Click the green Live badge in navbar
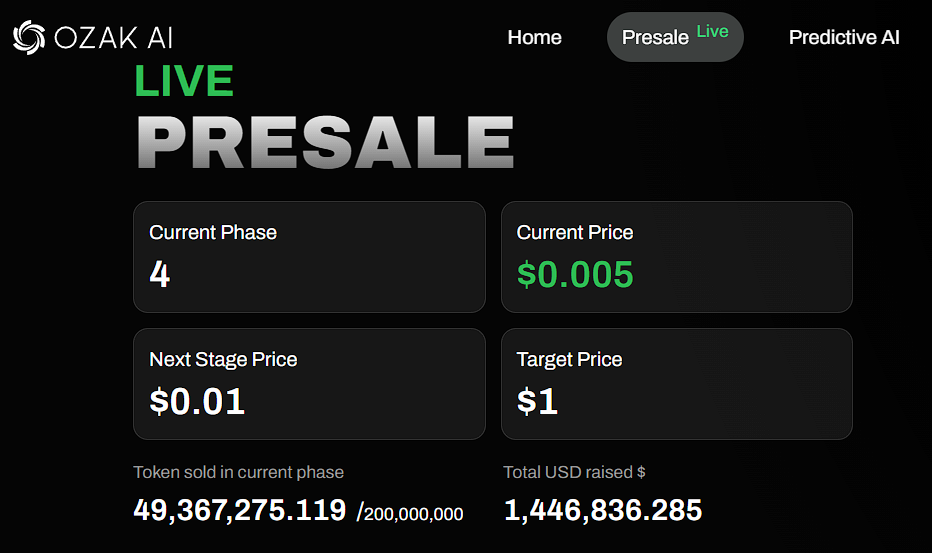 click(712, 31)
